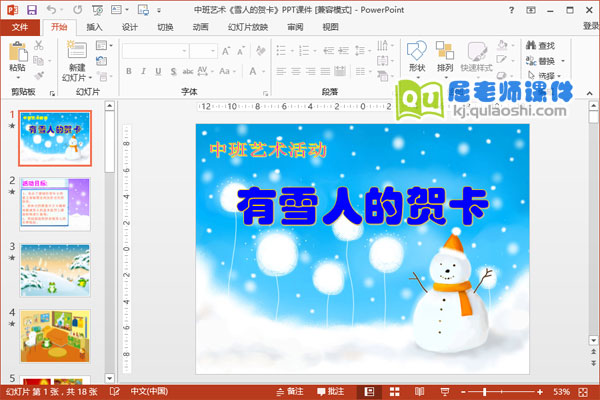The image size is (600, 400).
Task: Click the Copy icon
Action: (x=38, y=60)
